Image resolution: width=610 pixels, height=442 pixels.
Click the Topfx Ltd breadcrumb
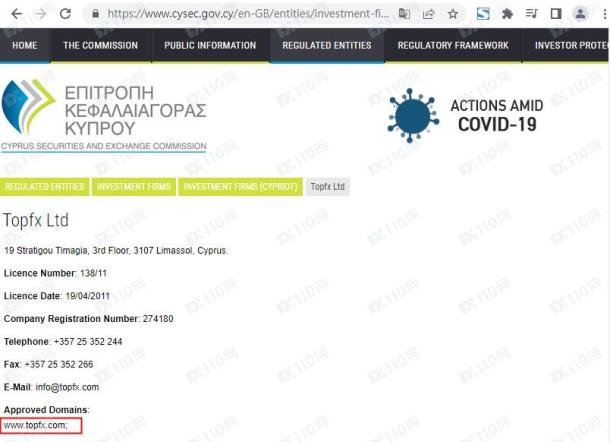tap(328, 187)
